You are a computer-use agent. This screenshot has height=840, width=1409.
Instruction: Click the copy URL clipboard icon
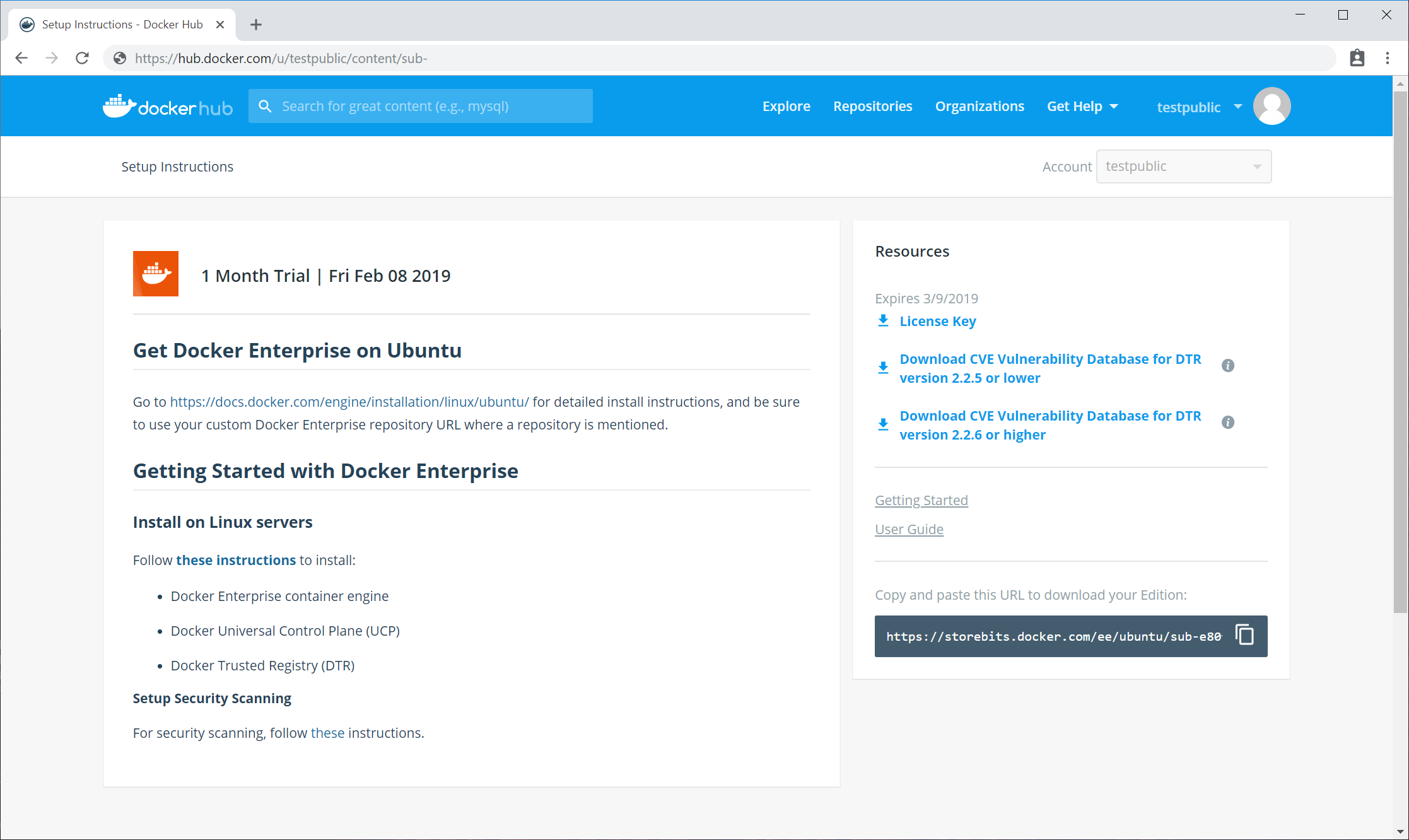click(x=1244, y=635)
